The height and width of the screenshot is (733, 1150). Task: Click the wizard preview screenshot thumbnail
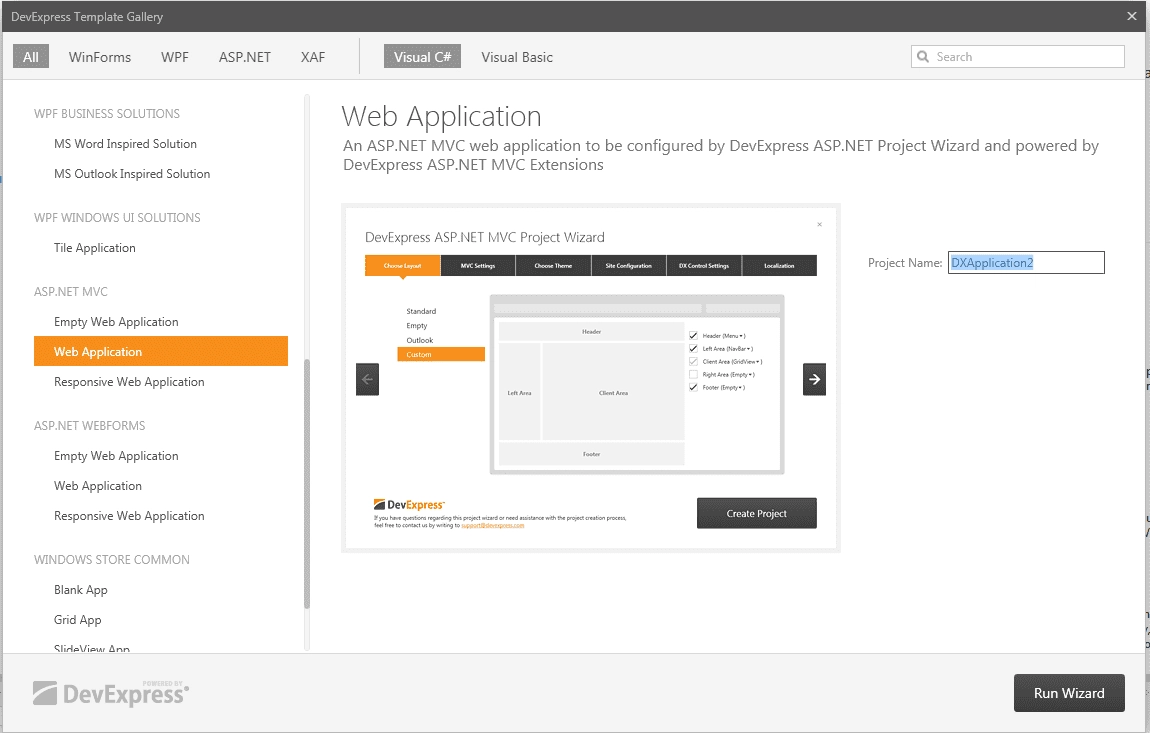(590, 378)
